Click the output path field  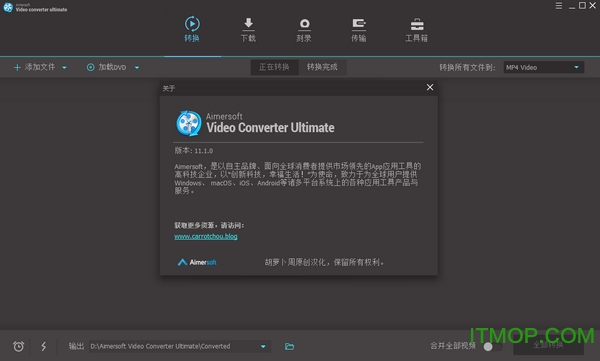pos(180,346)
